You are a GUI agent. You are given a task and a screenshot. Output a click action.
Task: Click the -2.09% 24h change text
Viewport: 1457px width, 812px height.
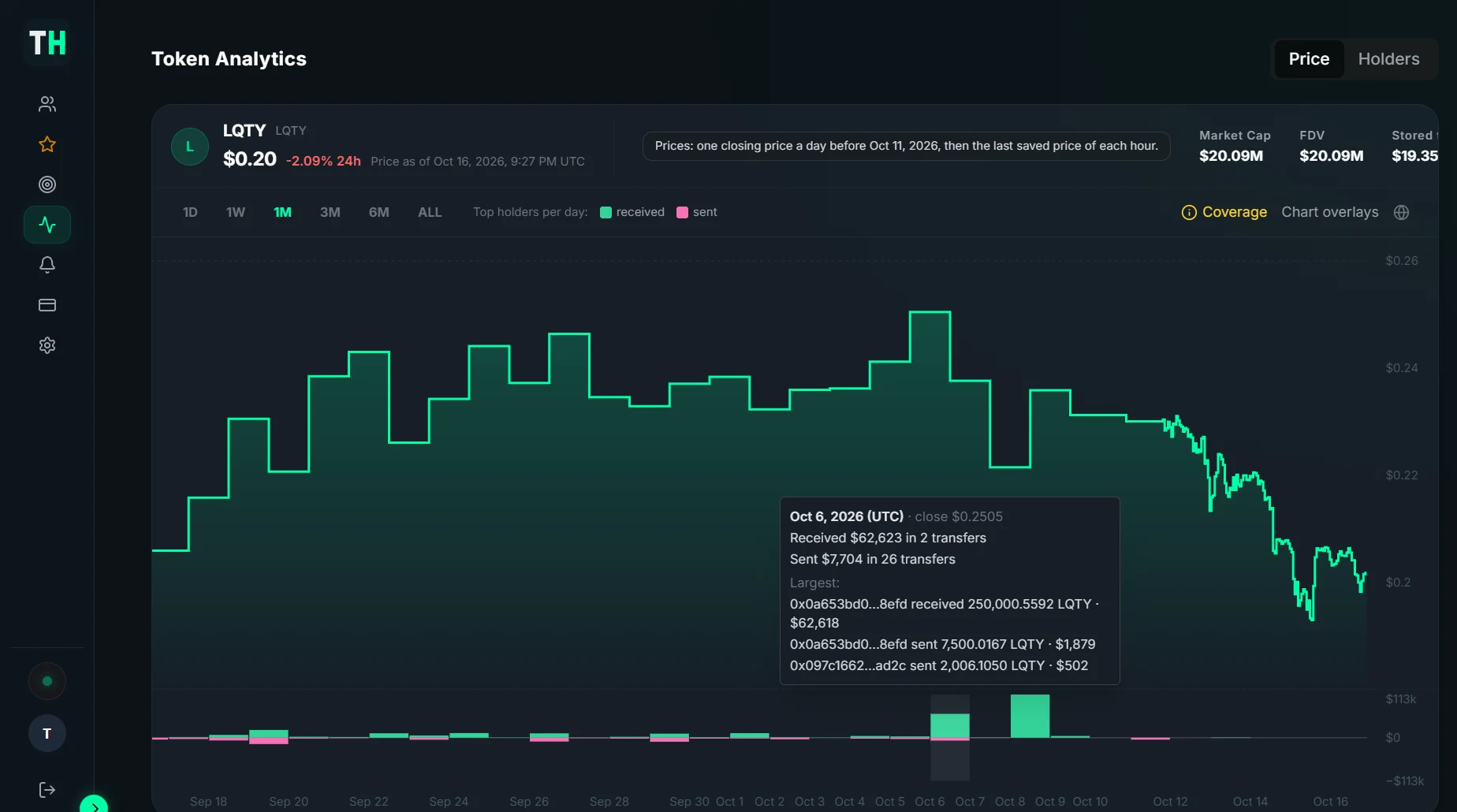pyautogui.click(x=323, y=161)
